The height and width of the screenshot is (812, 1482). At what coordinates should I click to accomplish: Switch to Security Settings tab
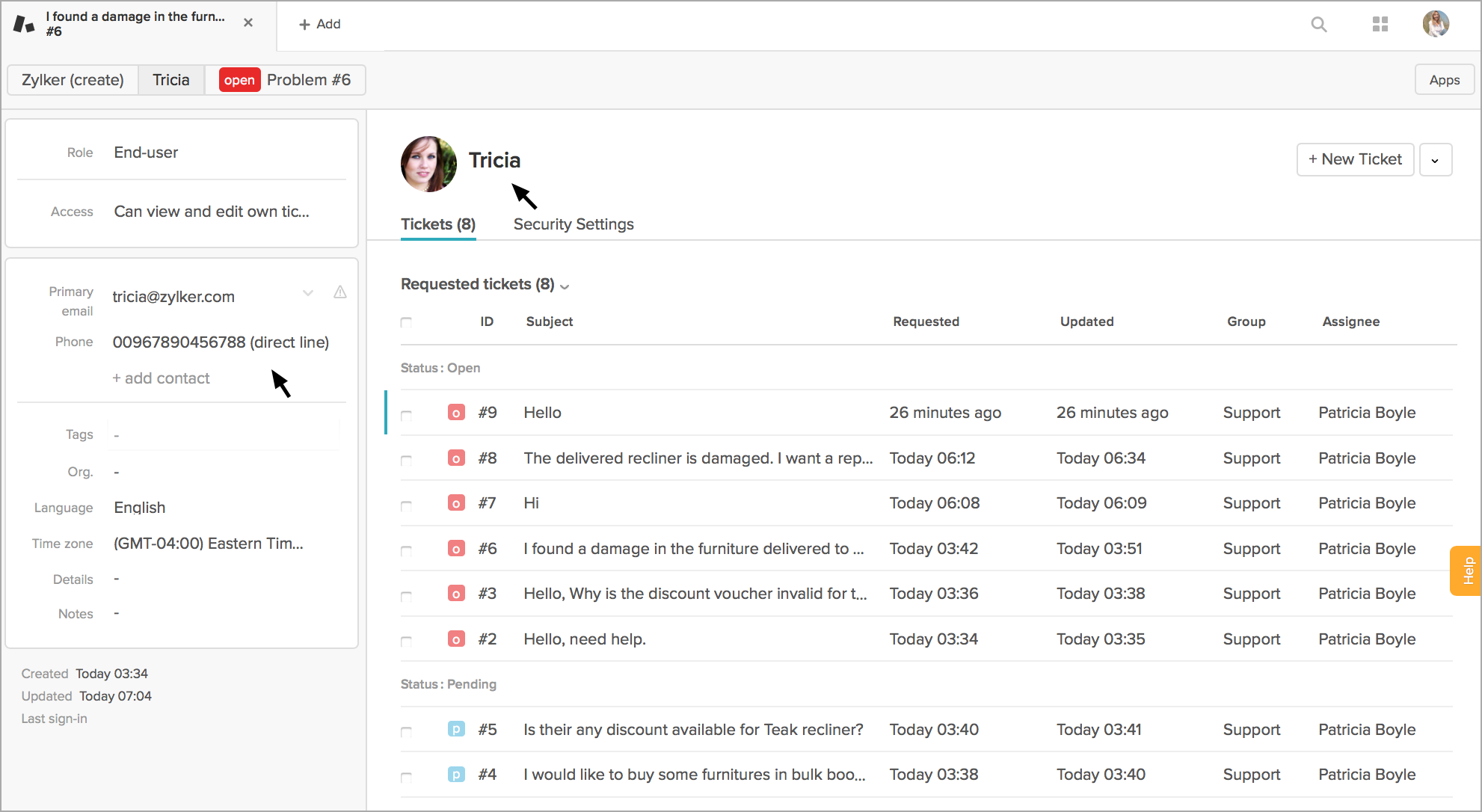point(574,224)
